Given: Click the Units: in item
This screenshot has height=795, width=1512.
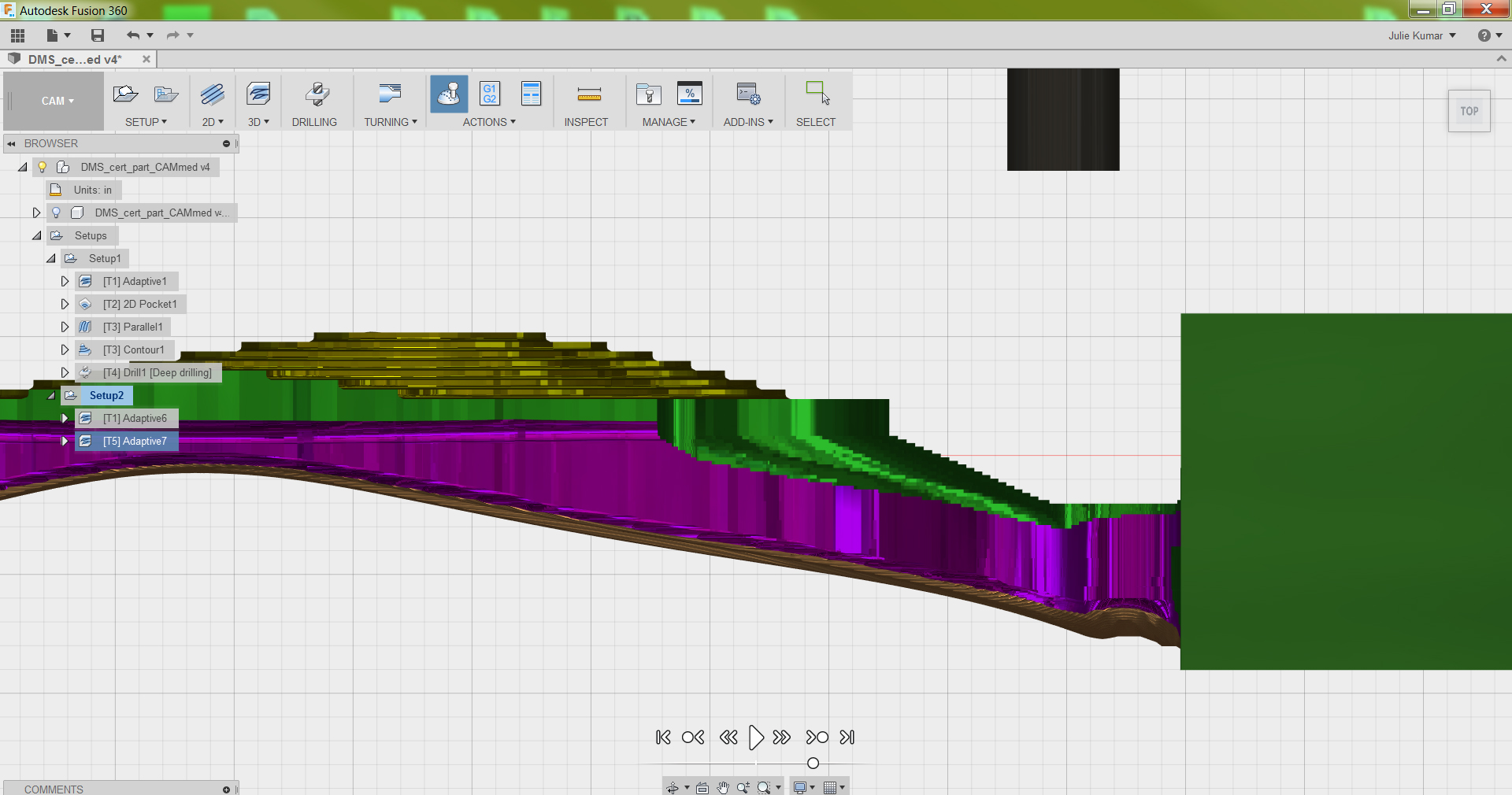Looking at the screenshot, I should click(92, 190).
